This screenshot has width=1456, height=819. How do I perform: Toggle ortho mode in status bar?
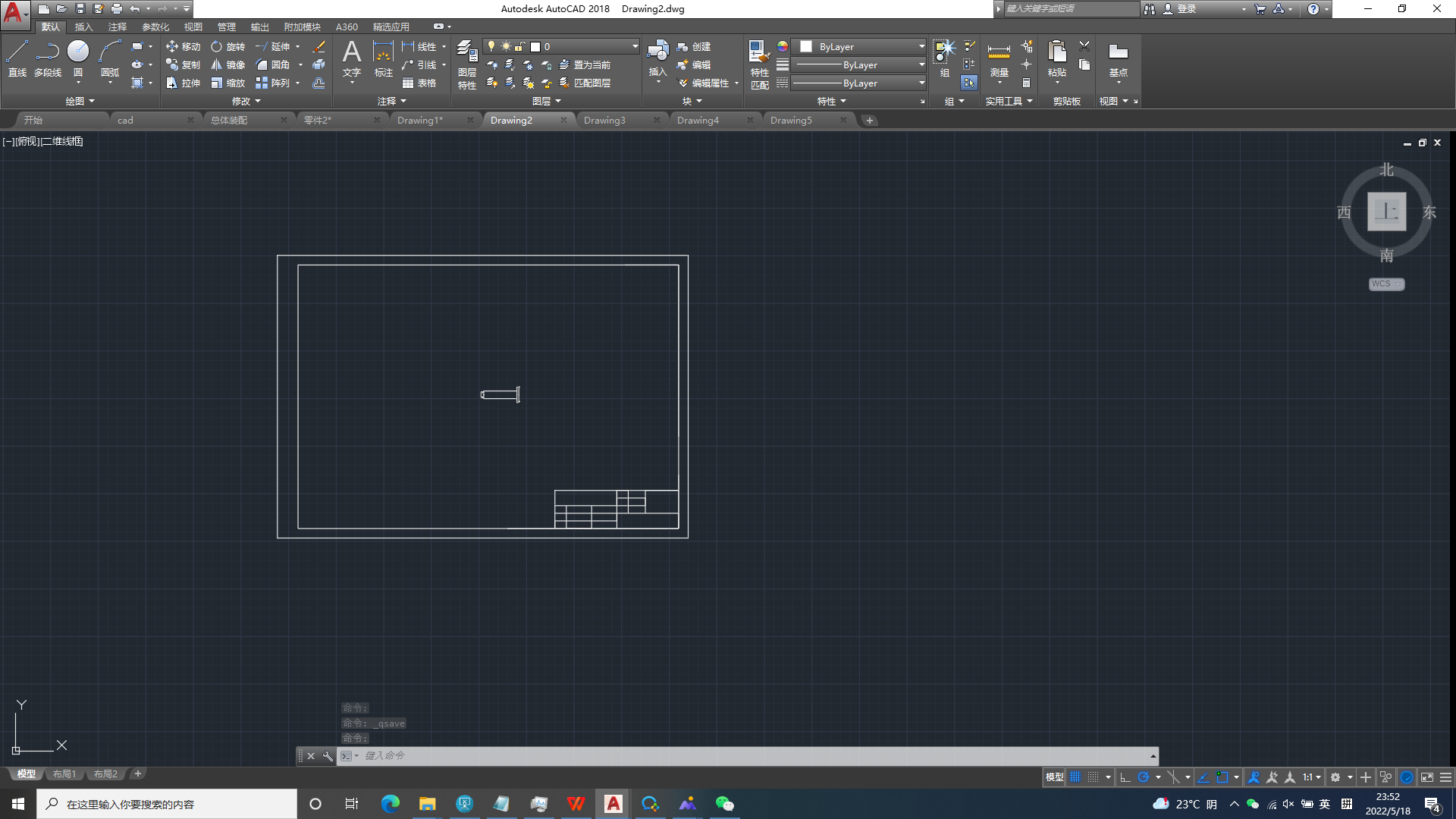(1125, 777)
